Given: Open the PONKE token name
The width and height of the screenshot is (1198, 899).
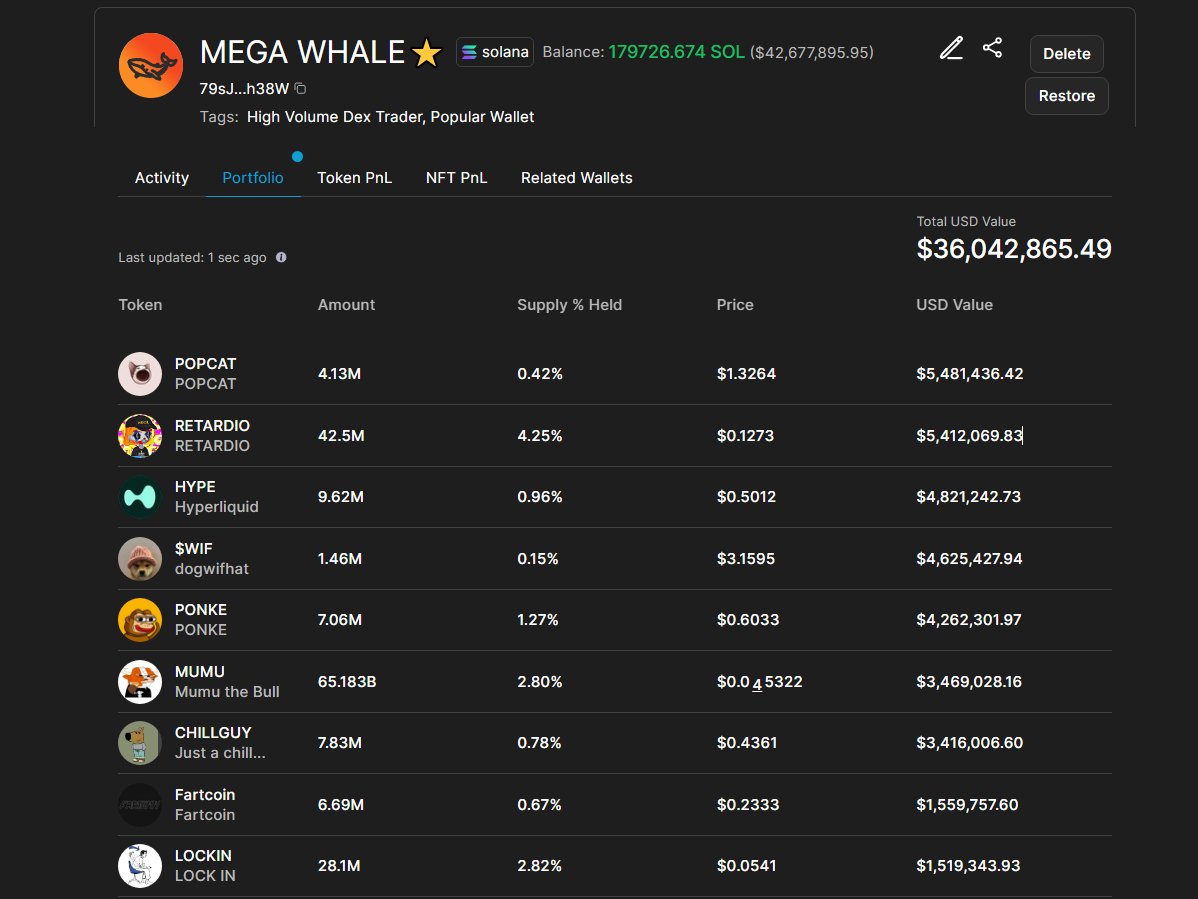Looking at the screenshot, I should point(201,610).
